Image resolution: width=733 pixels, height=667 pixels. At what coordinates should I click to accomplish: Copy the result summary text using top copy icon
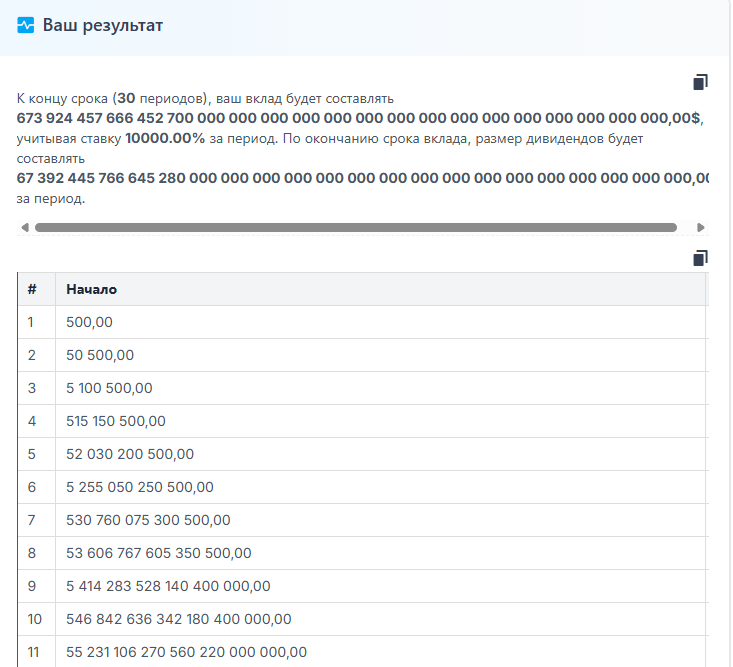tap(700, 82)
